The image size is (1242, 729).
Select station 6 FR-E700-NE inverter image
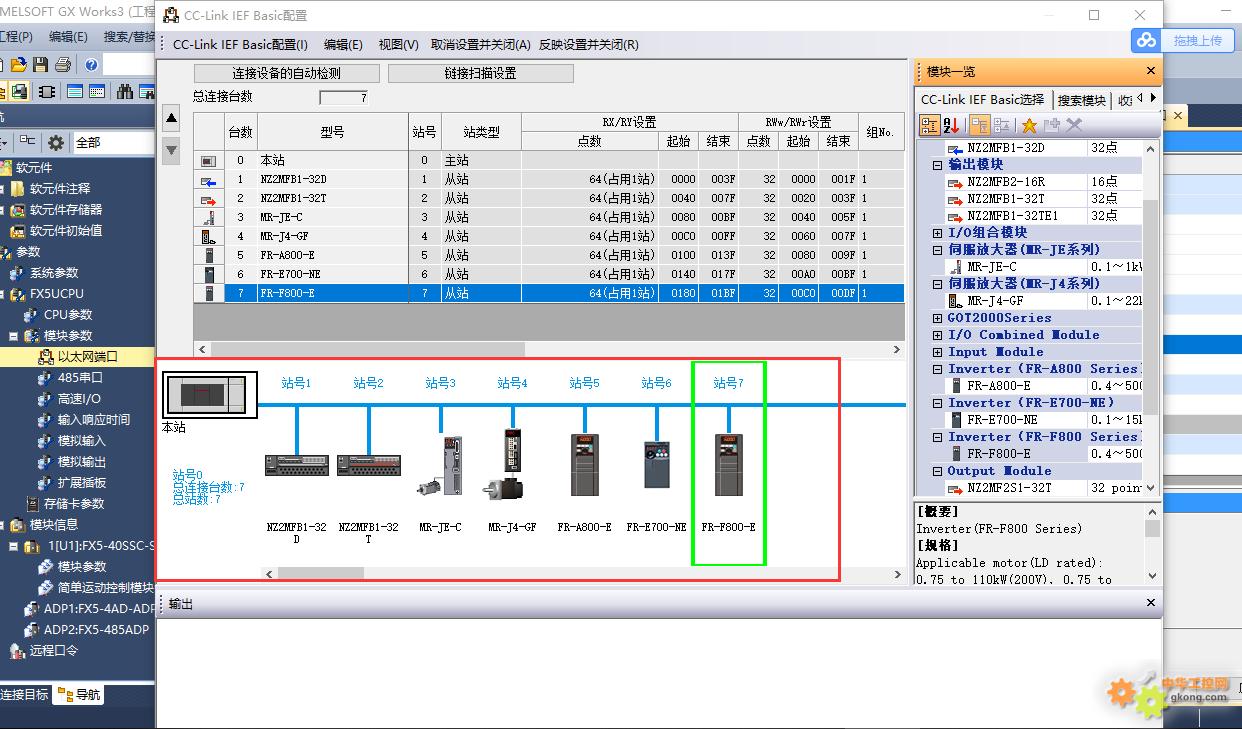click(x=656, y=464)
